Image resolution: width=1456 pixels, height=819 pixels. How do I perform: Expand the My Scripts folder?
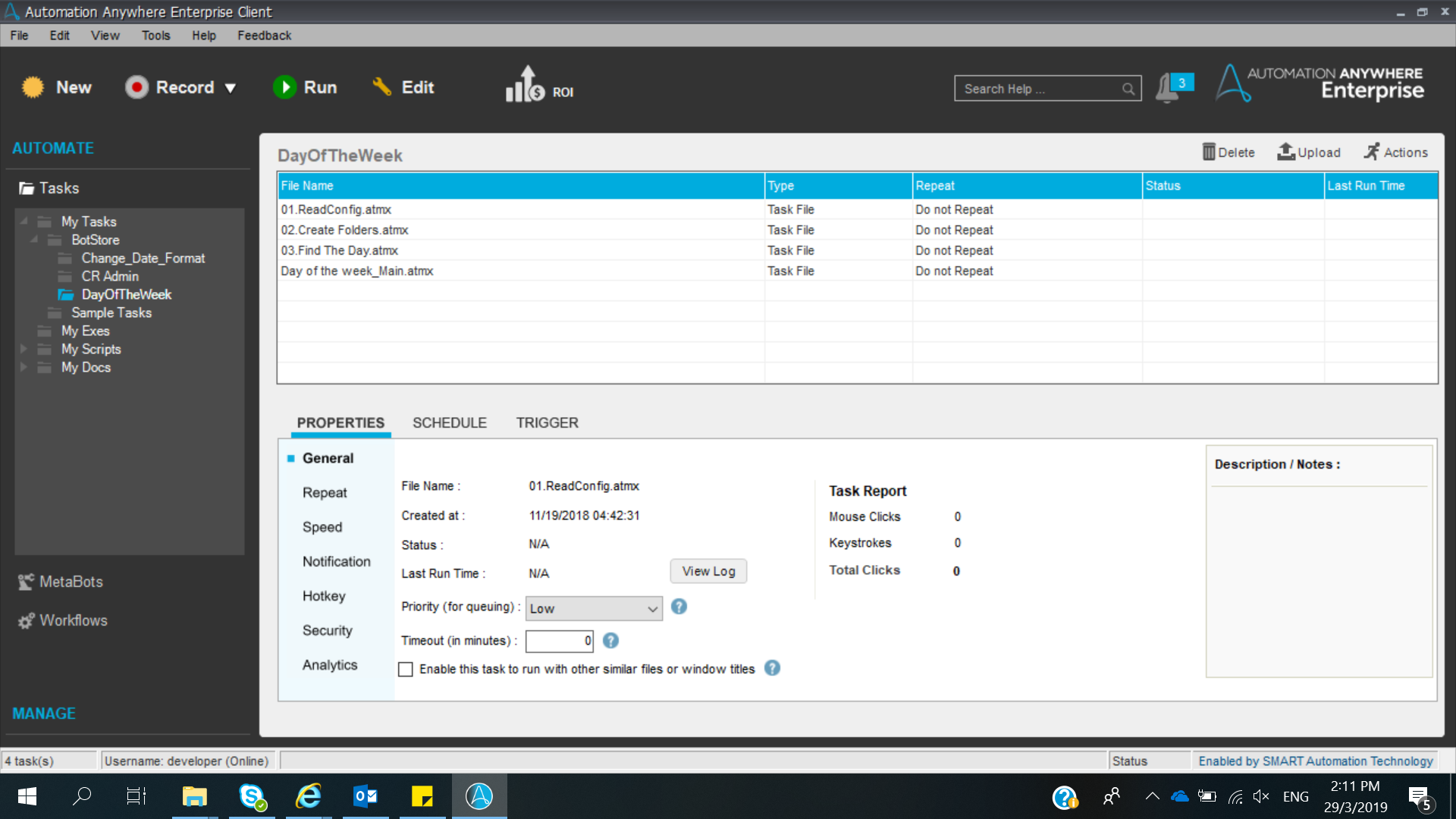tap(24, 349)
